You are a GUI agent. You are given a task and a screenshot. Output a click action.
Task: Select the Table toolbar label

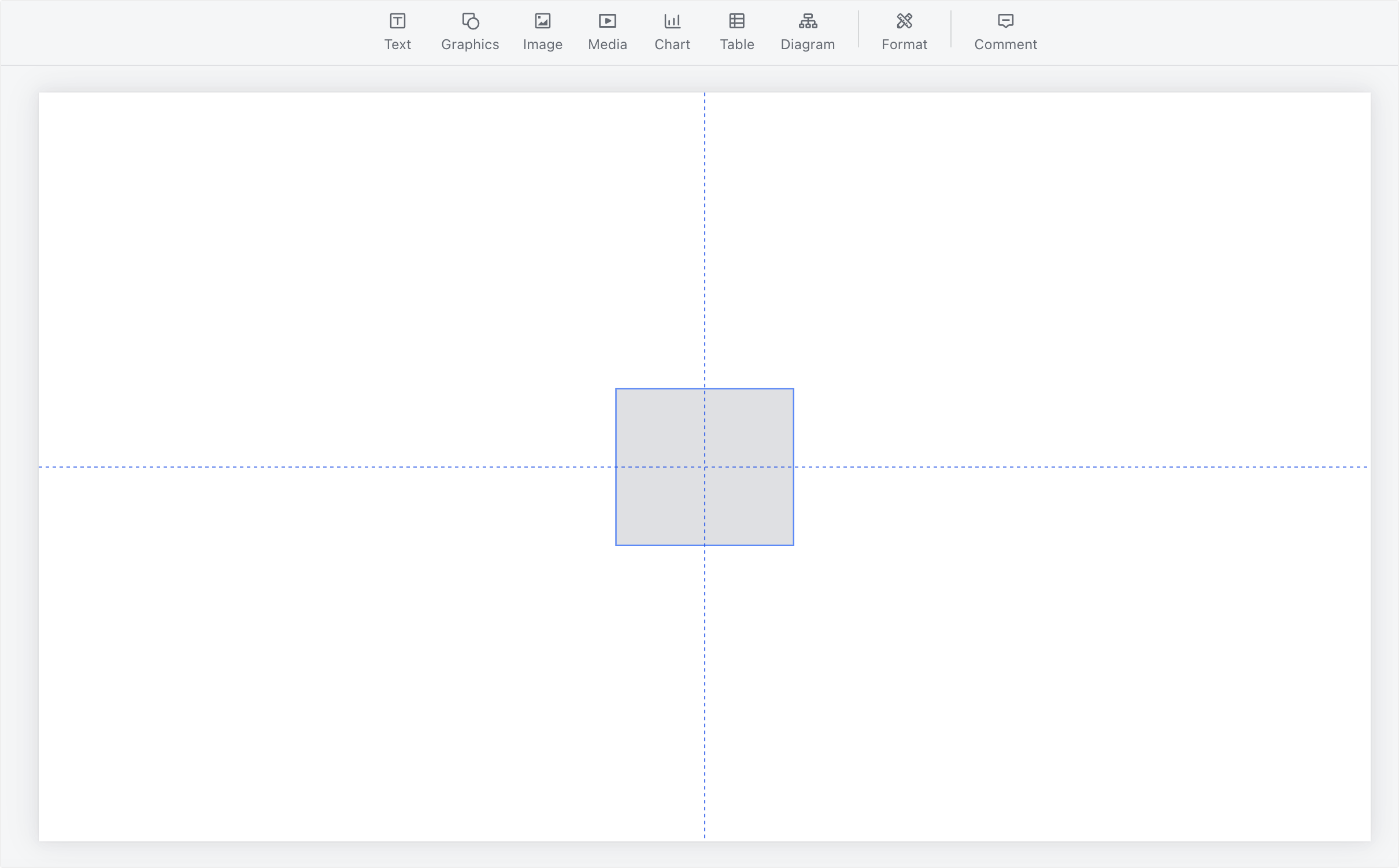point(736,44)
